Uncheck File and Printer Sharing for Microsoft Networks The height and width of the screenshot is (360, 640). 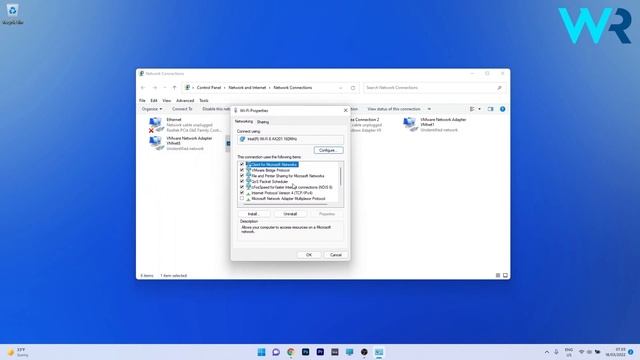[242, 176]
